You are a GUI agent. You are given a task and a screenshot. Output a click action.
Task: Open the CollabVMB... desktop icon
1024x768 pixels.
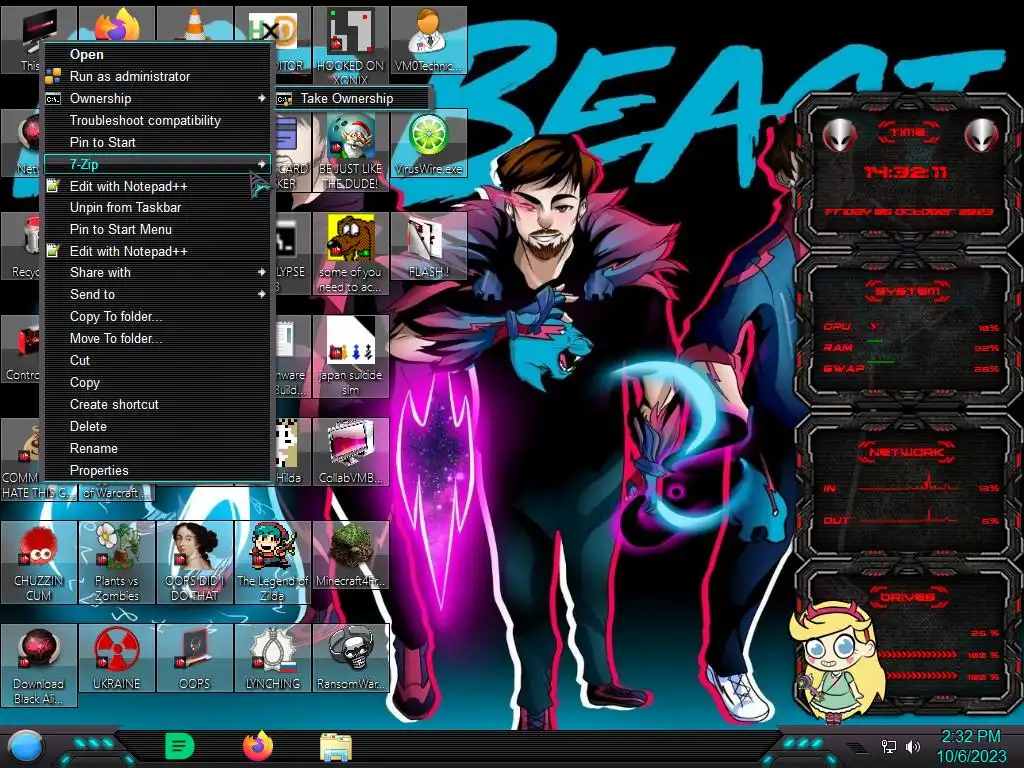[351, 452]
